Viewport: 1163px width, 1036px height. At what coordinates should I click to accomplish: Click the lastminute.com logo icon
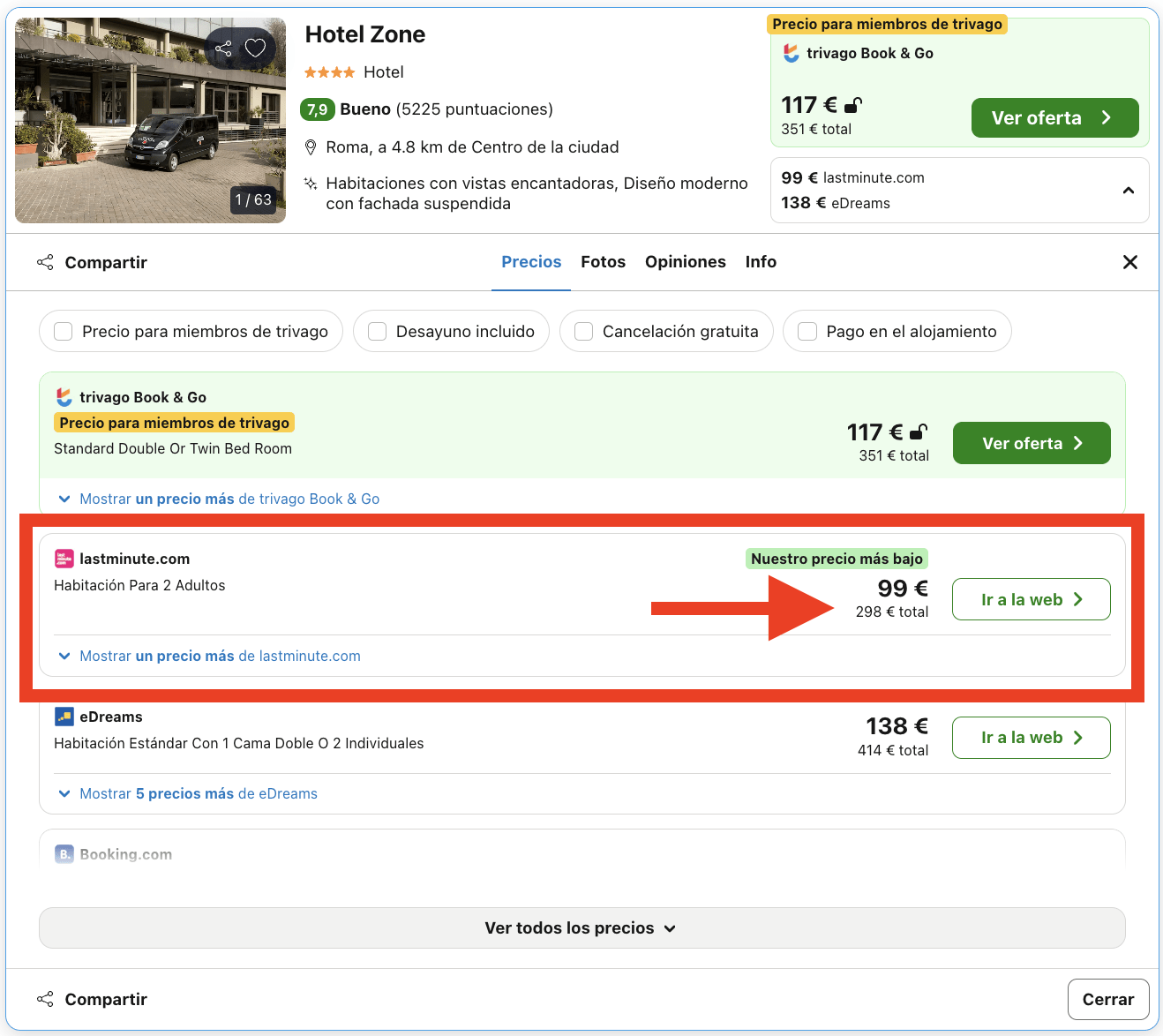click(64, 559)
